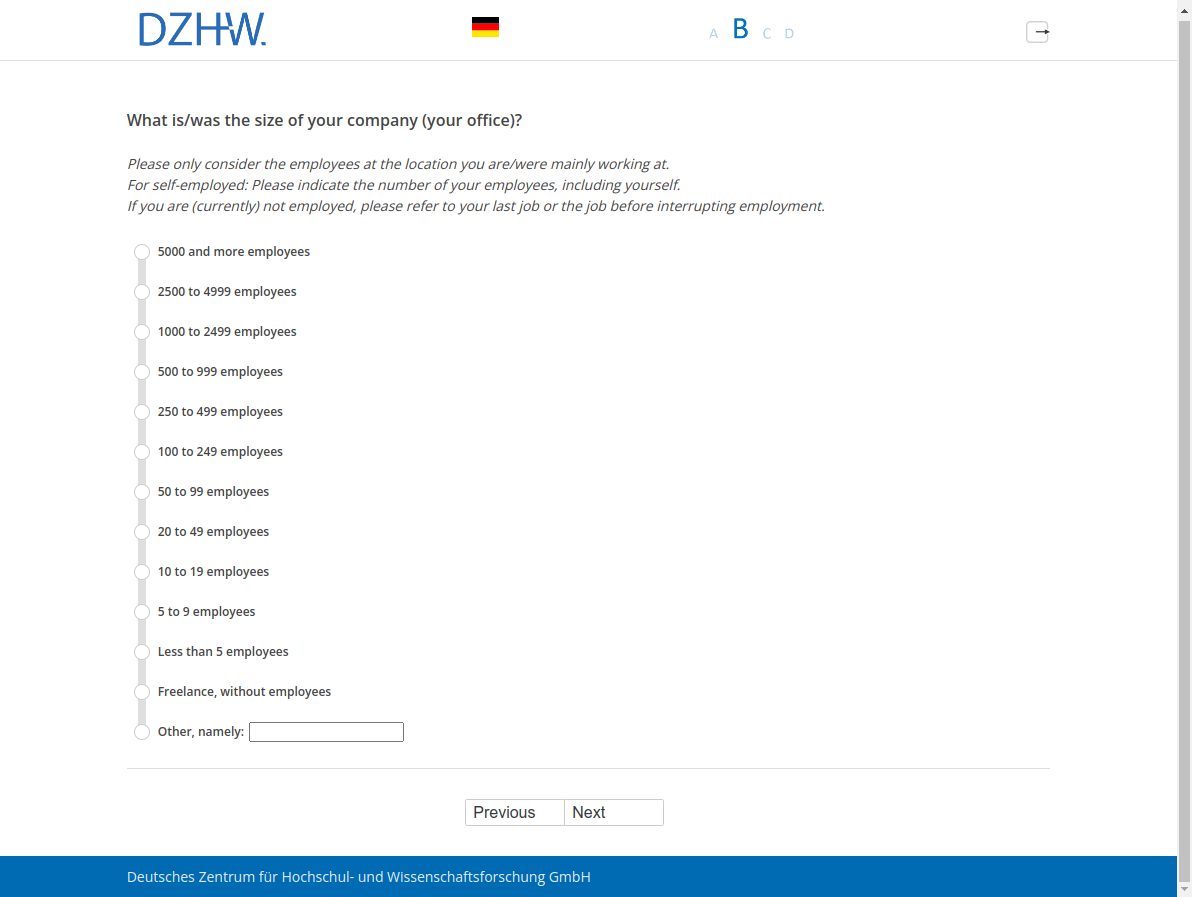Viewport: 1192px width, 897px height.
Task: Select 'Less than 5 employees'
Action: (142, 652)
